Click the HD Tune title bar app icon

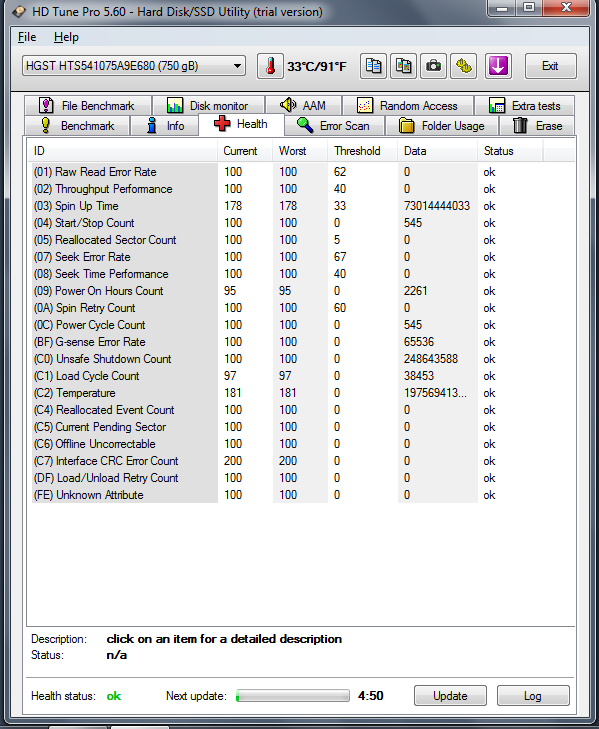click(19, 12)
